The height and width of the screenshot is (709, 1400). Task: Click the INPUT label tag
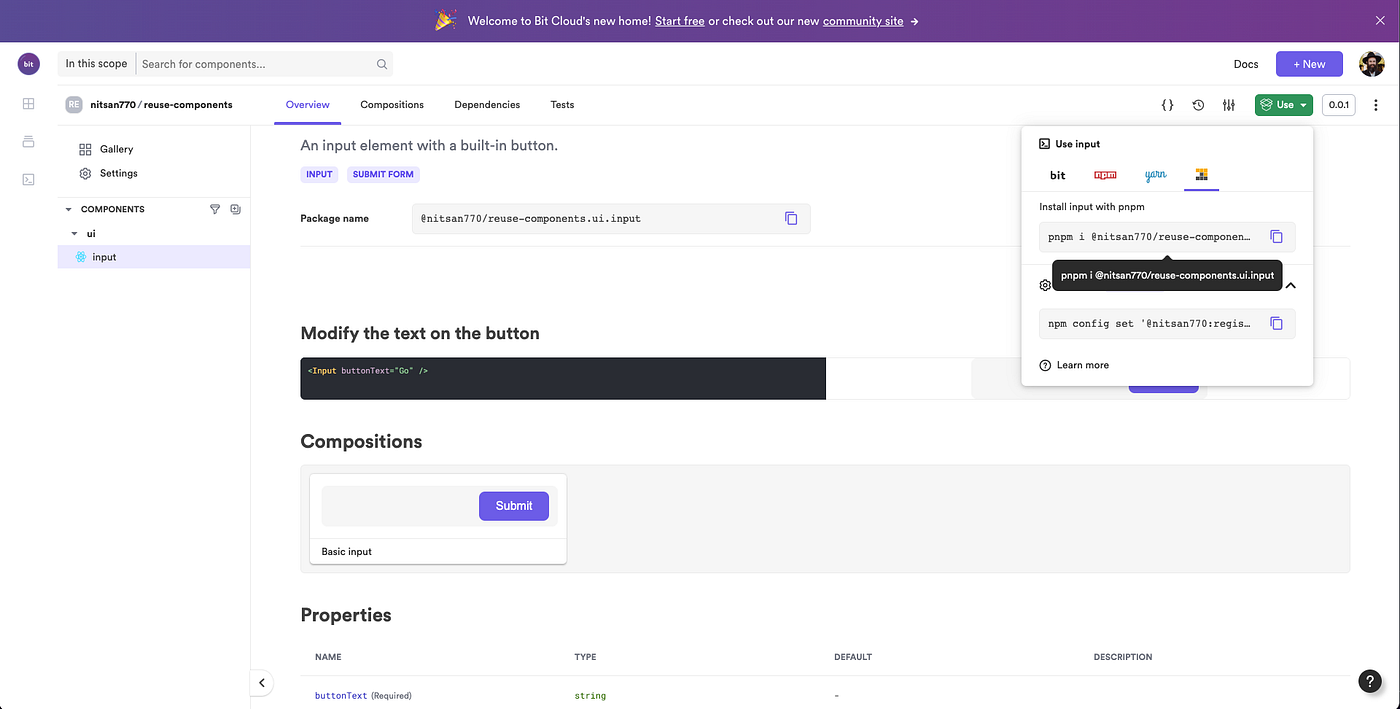(x=319, y=174)
